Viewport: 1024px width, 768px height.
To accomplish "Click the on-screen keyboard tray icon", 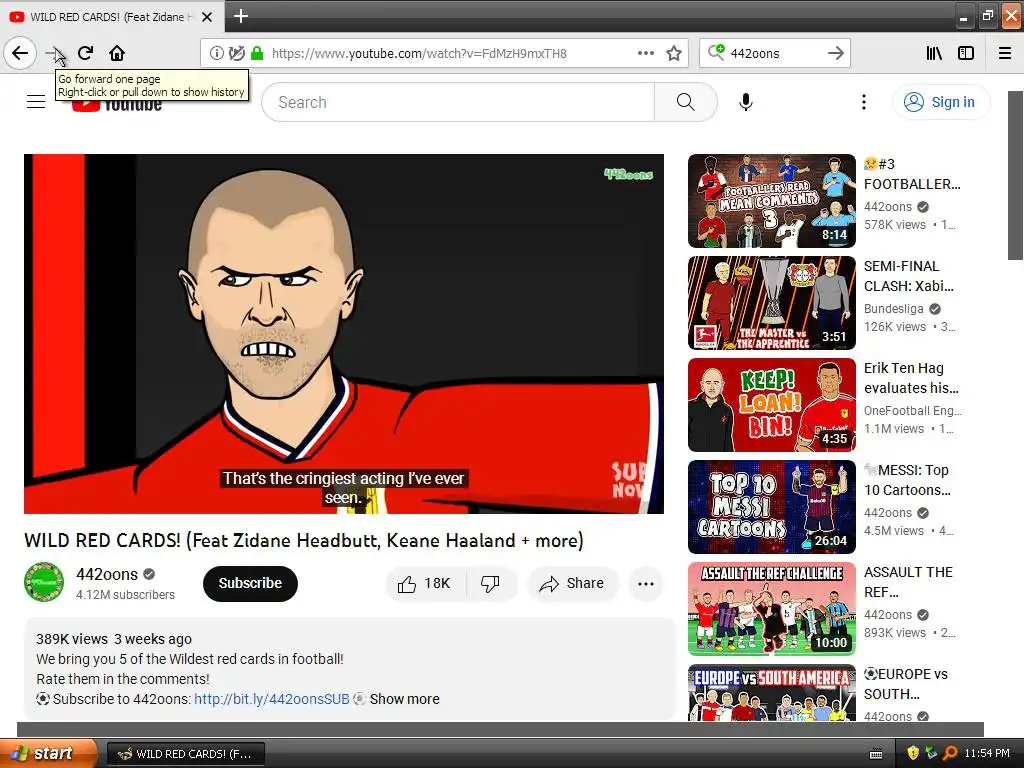I will pos(876,754).
